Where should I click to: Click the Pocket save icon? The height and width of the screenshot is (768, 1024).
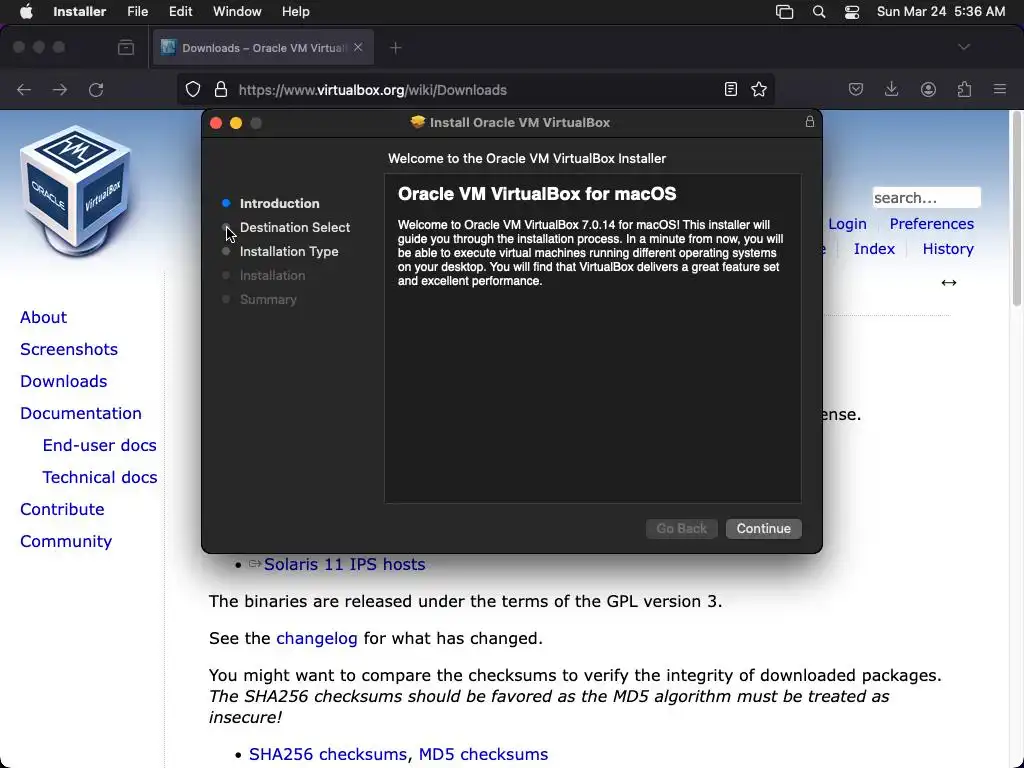(856, 89)
